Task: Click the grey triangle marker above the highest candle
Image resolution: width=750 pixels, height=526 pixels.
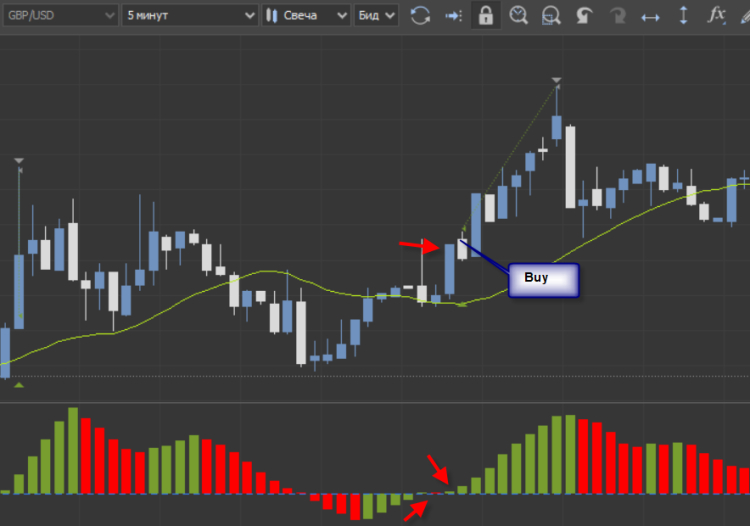Action: coord(556,80)
